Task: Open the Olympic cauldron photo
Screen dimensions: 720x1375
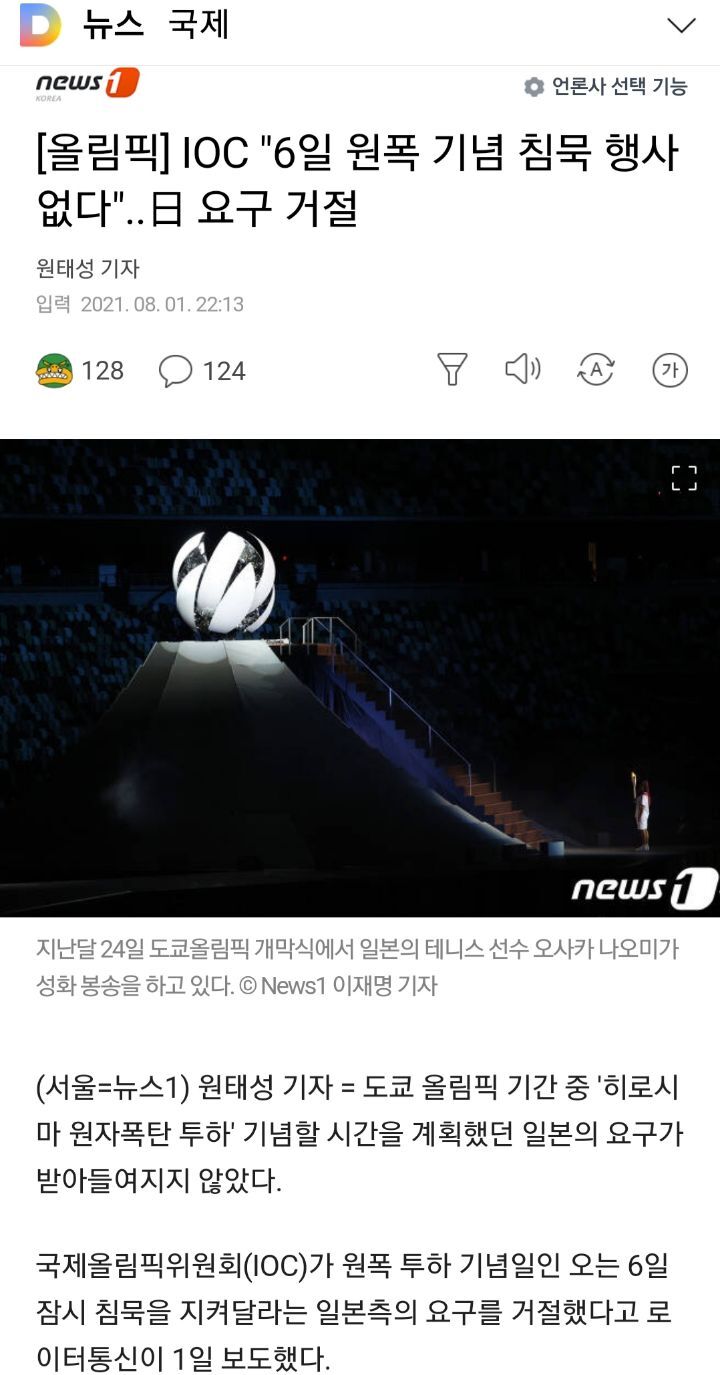Action: pos(360,677)
